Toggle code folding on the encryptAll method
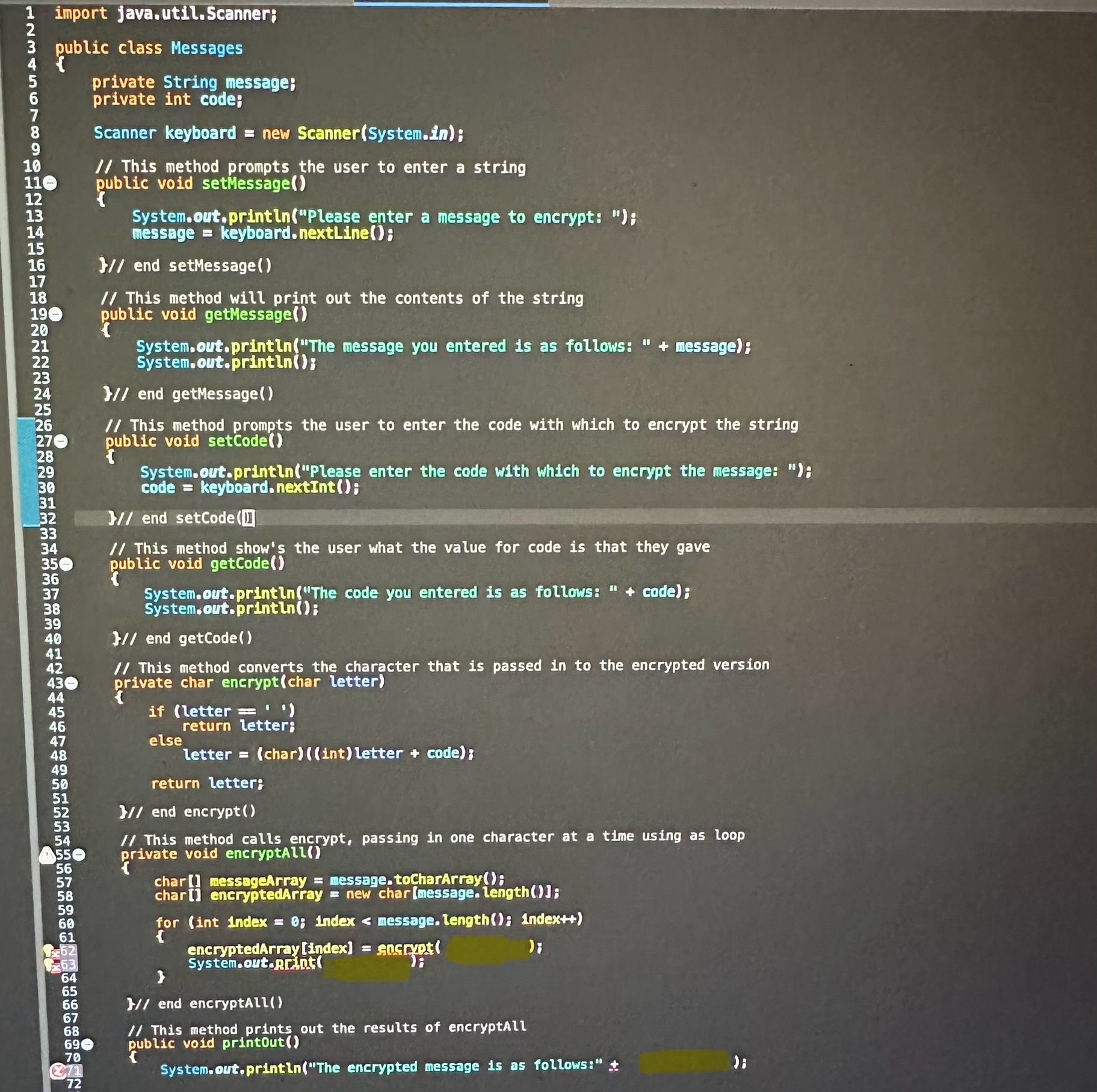 click(79, 854)
